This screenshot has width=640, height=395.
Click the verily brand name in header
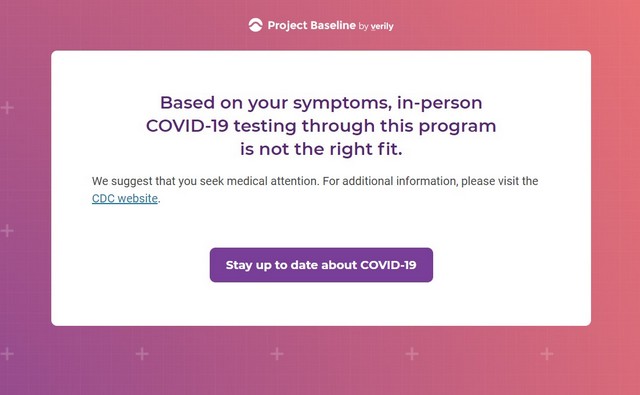click(382, 27)
